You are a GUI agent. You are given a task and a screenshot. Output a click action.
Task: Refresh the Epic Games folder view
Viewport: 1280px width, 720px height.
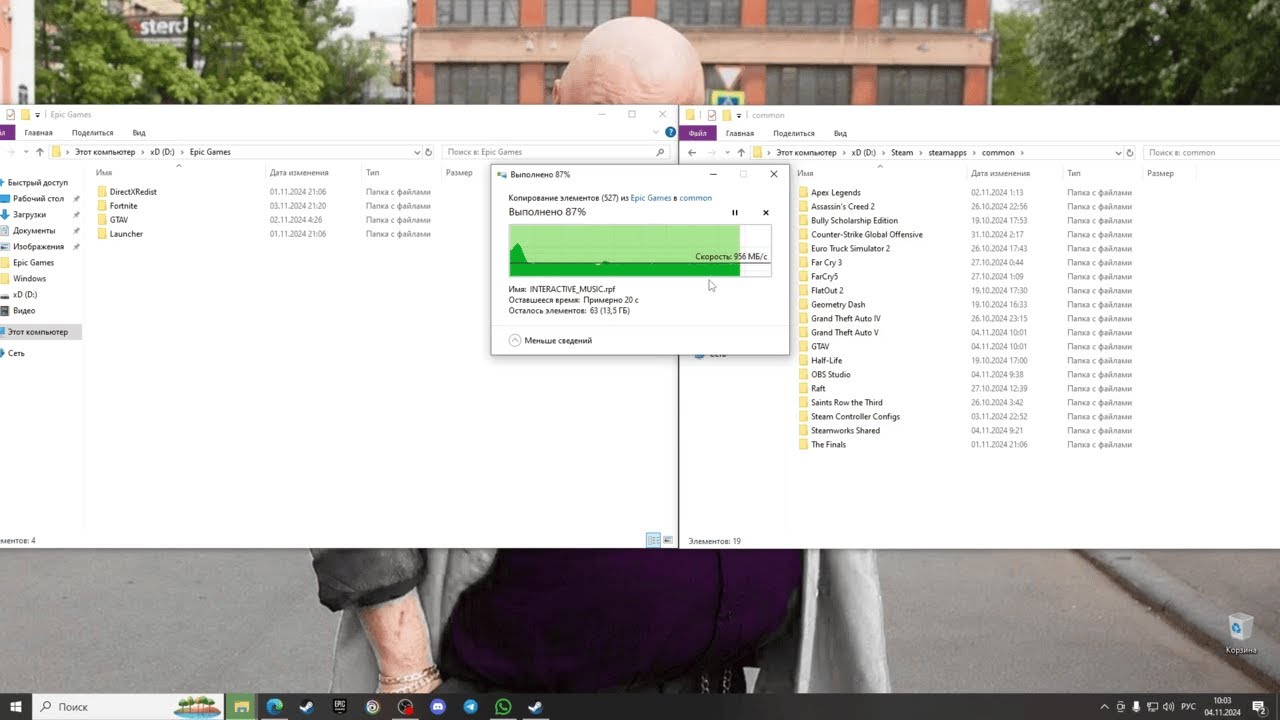click(x=429, y=153)
